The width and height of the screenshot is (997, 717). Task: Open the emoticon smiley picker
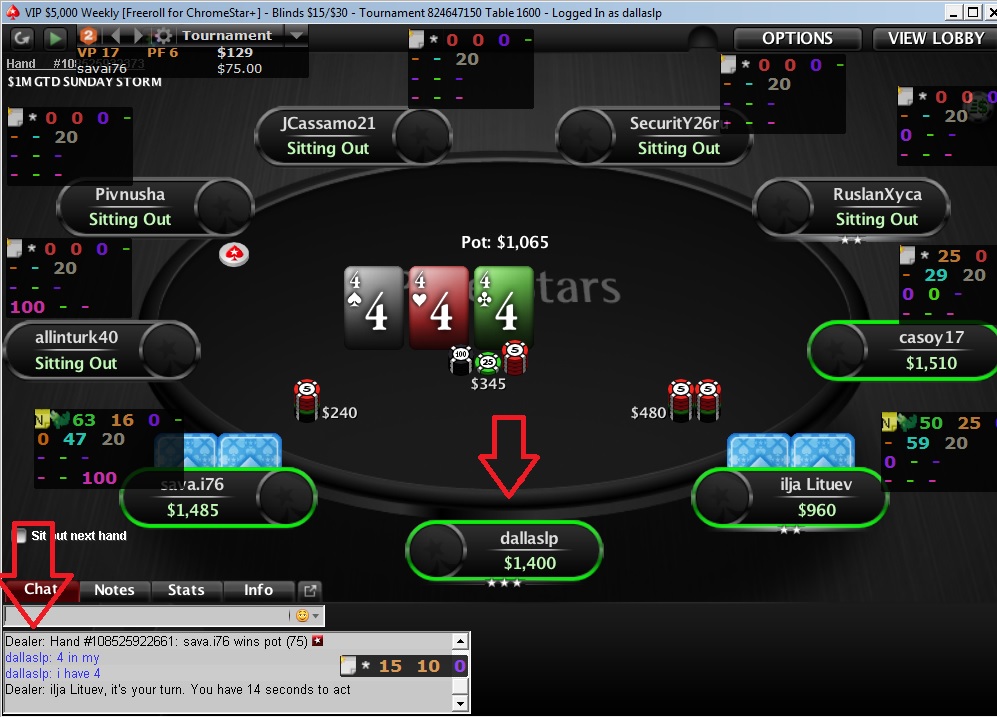pyautogui.click(x=303, y=615)
